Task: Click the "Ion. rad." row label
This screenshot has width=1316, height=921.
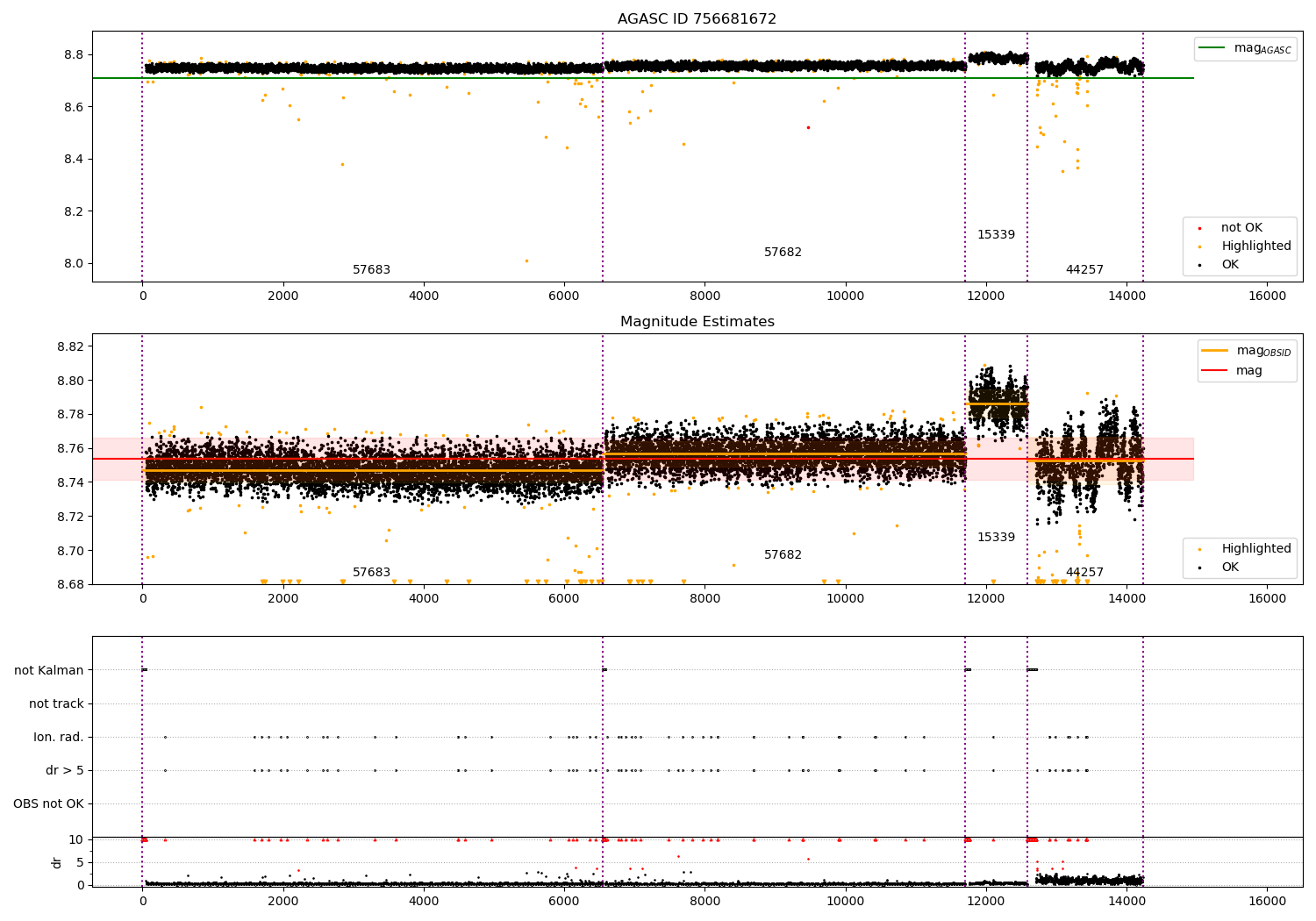Action: 59,737
